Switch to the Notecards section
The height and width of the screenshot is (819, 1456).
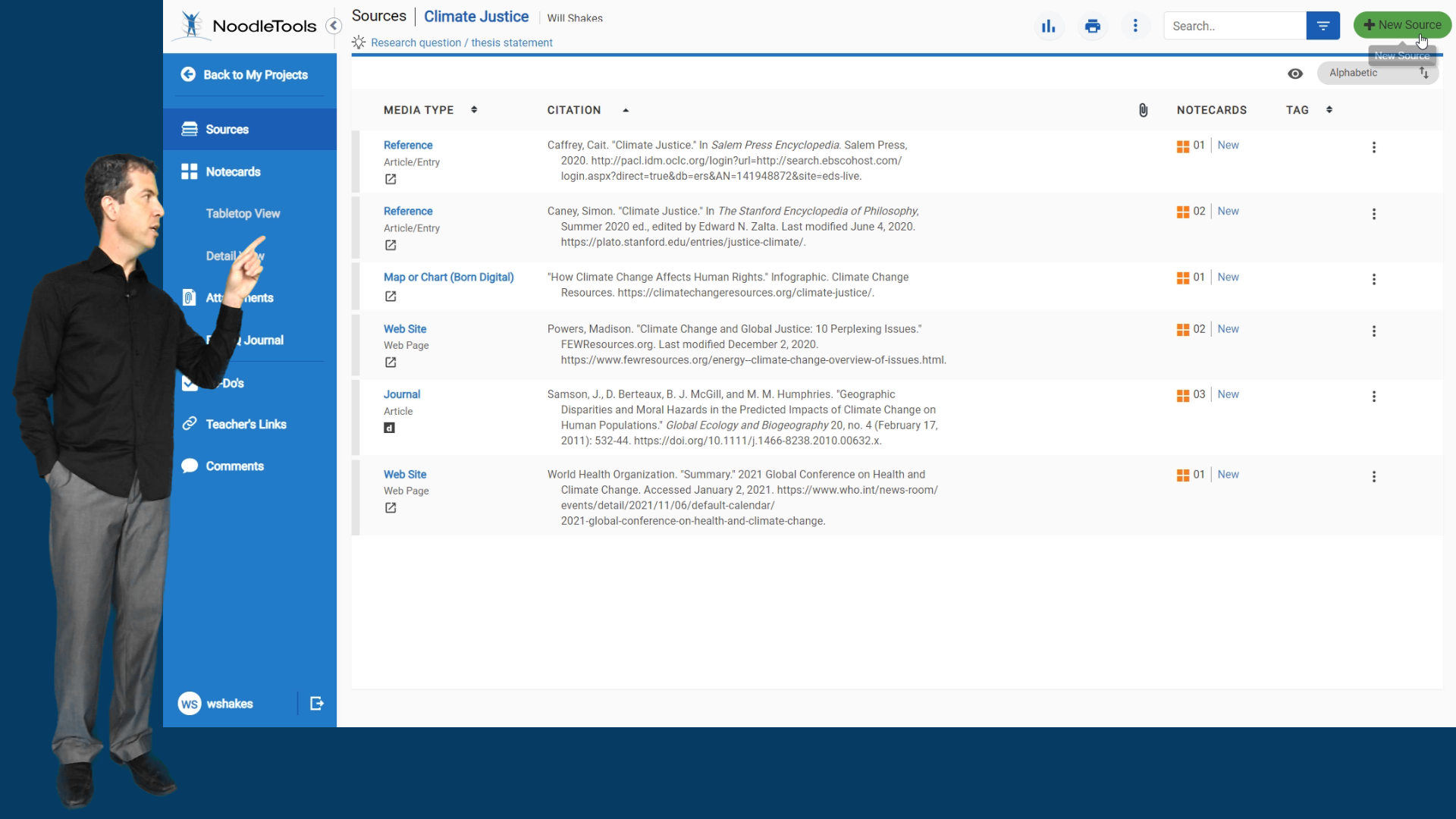(x=231, y=171)
